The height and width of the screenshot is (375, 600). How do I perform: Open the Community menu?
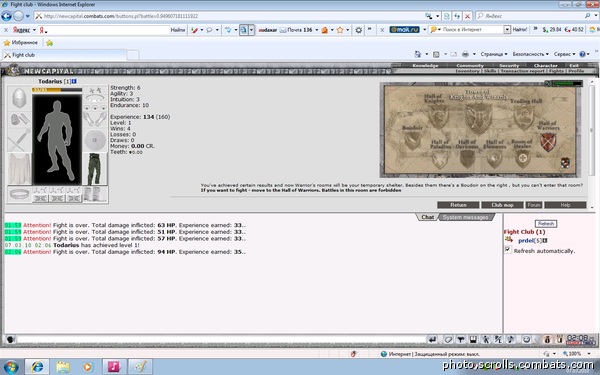(x=470, y=65)
